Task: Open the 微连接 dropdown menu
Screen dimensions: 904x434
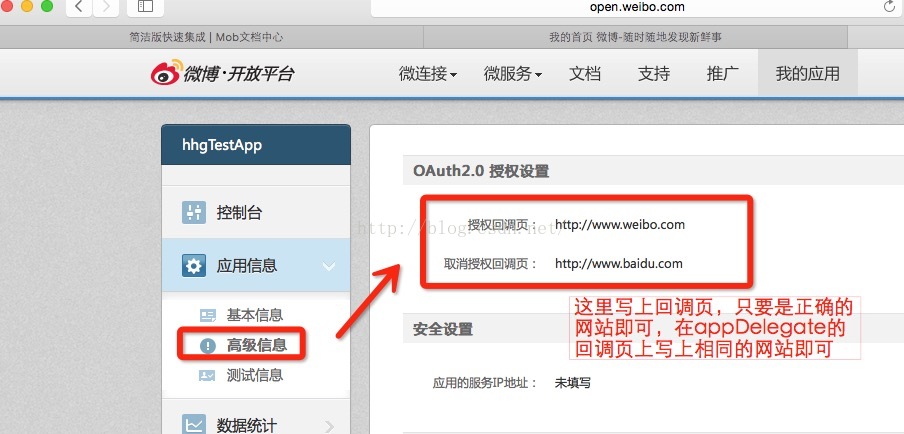Action: [428, 74]
